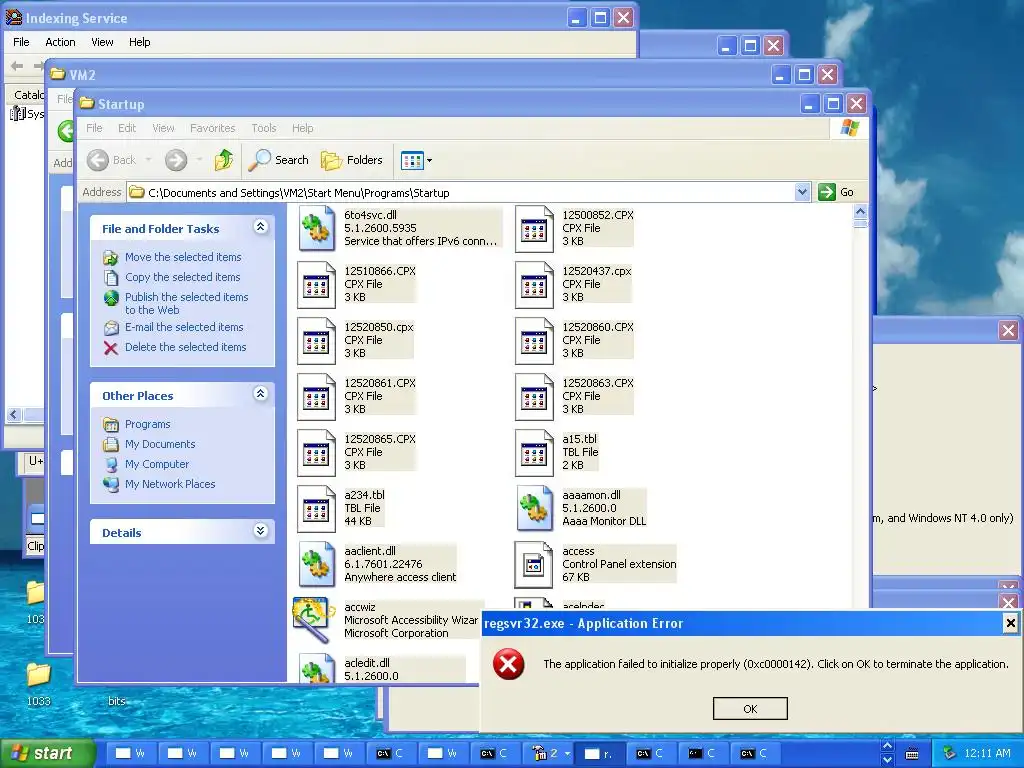The width and height of the screenshot is (1024, 768).
Task: Toggle the Folders pane
Action: coord(351,160)
